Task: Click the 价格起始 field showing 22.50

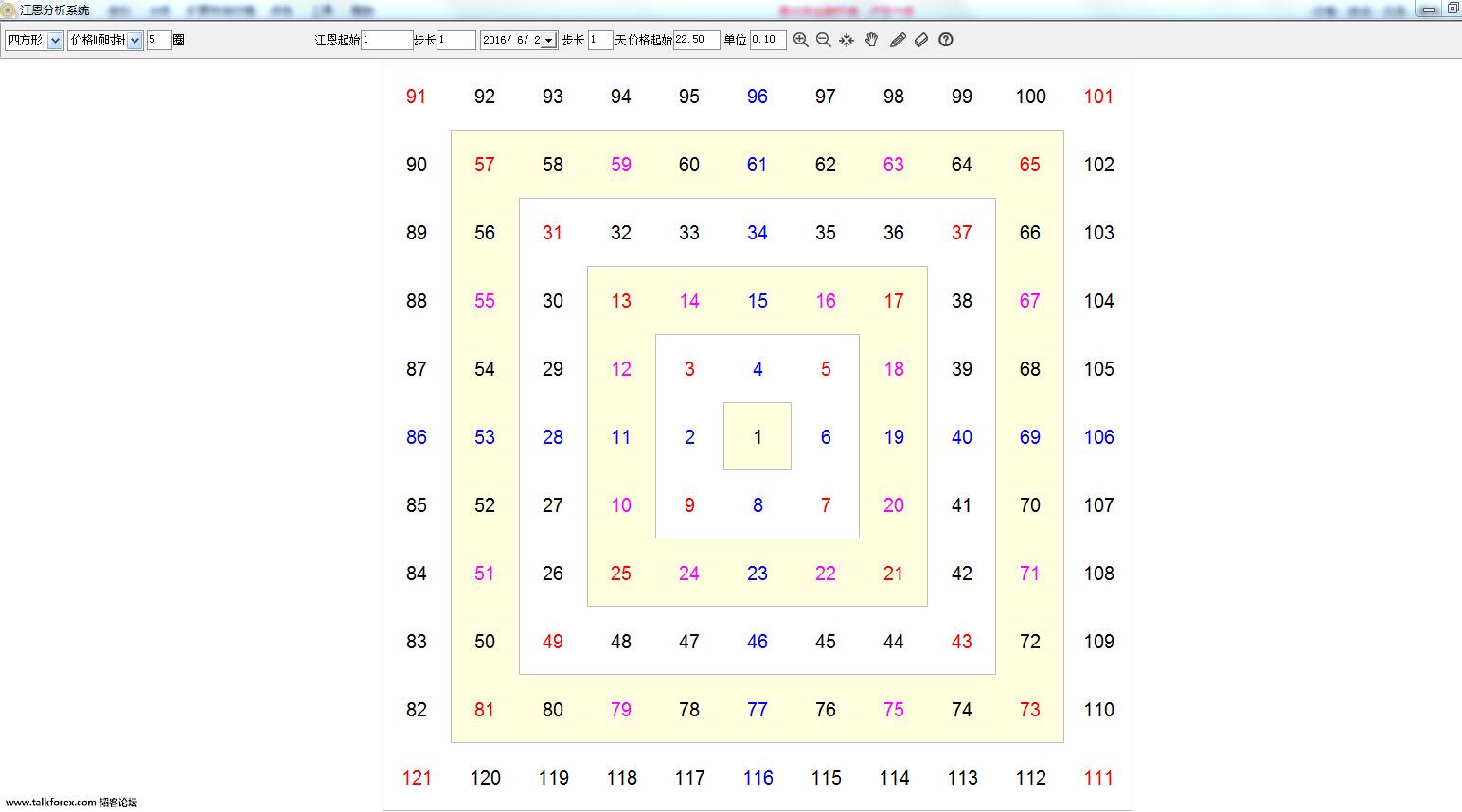Action: (696, 41)
